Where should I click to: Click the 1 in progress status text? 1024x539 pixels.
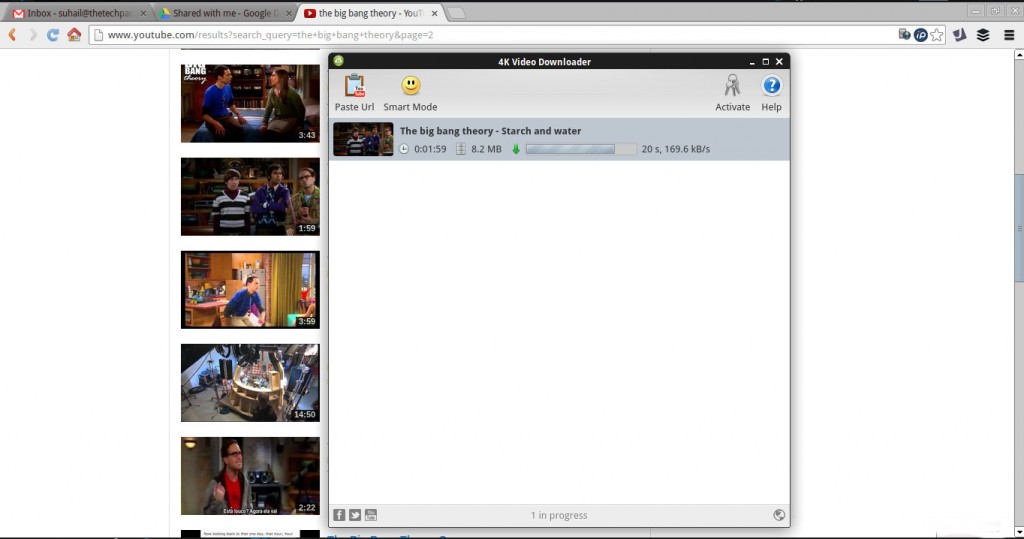click(x=559, y=515)
